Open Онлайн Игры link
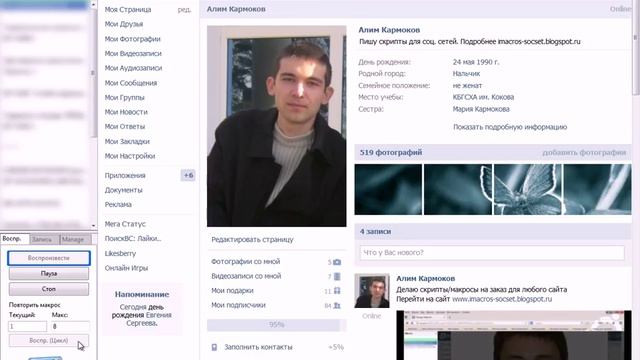The image size is (640, 360). coord(126,268)
